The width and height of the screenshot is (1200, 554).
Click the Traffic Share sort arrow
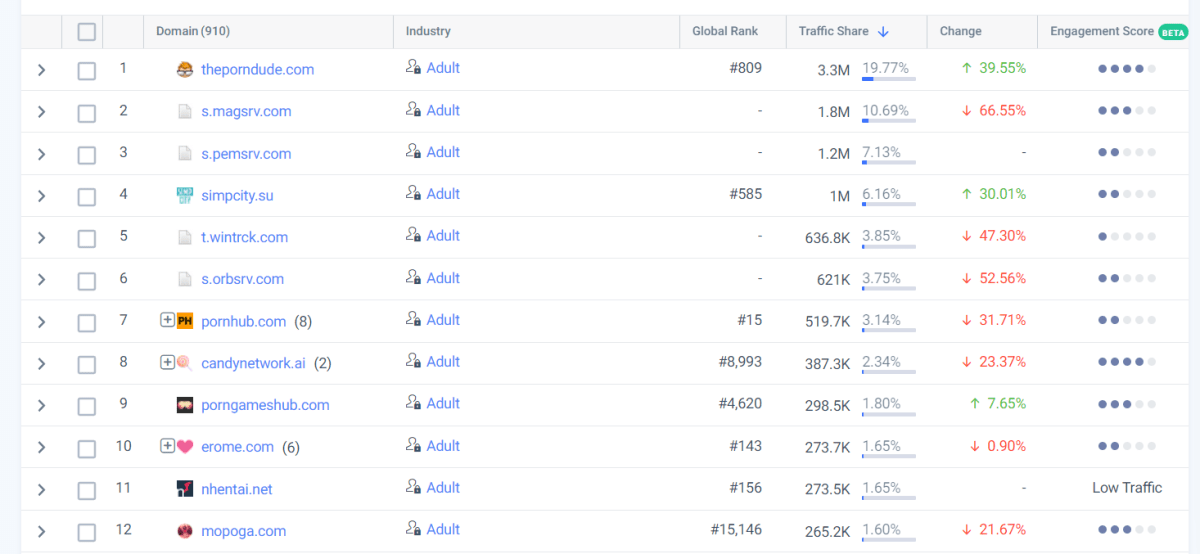(x=883, y=32)
